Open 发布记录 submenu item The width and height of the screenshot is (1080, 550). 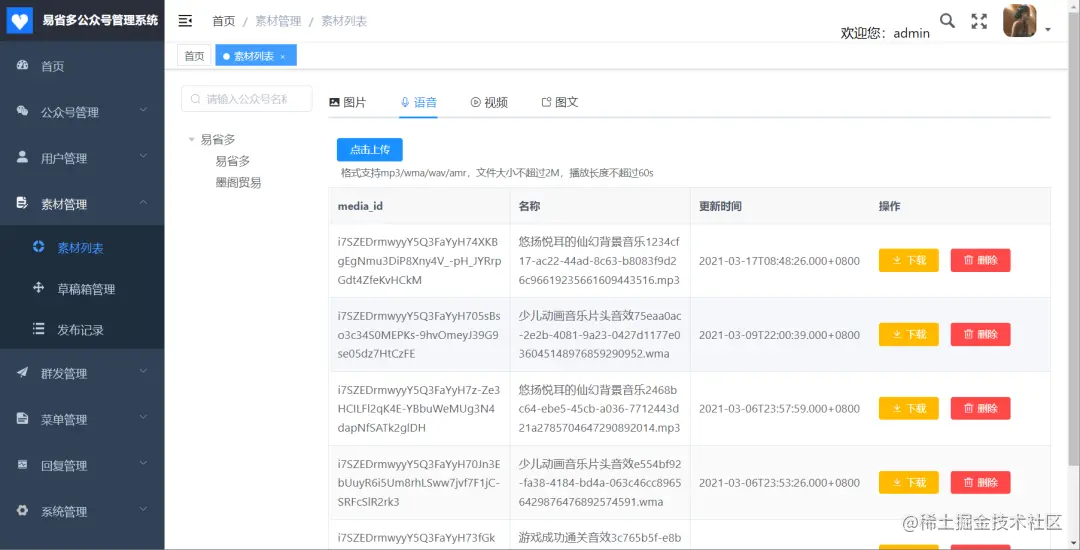[81, 330]
